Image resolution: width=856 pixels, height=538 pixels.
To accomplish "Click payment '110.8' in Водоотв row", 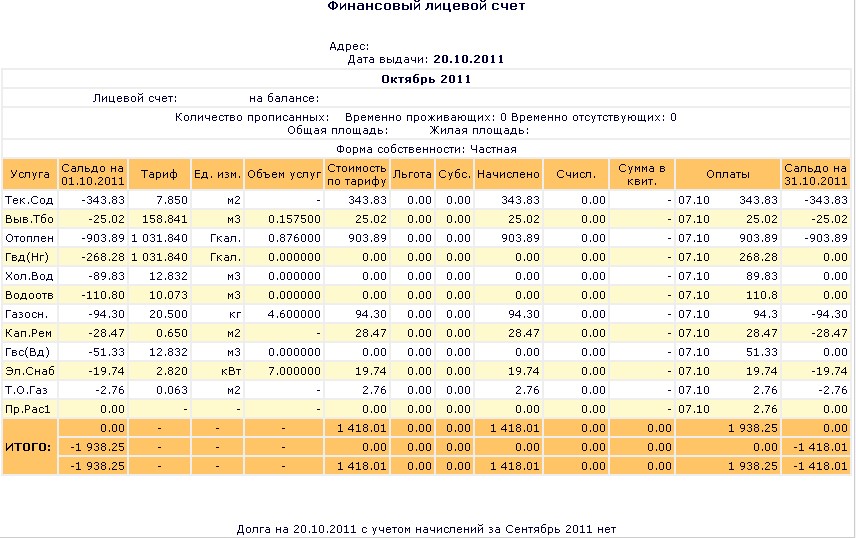I will click(x=762, y=295).
